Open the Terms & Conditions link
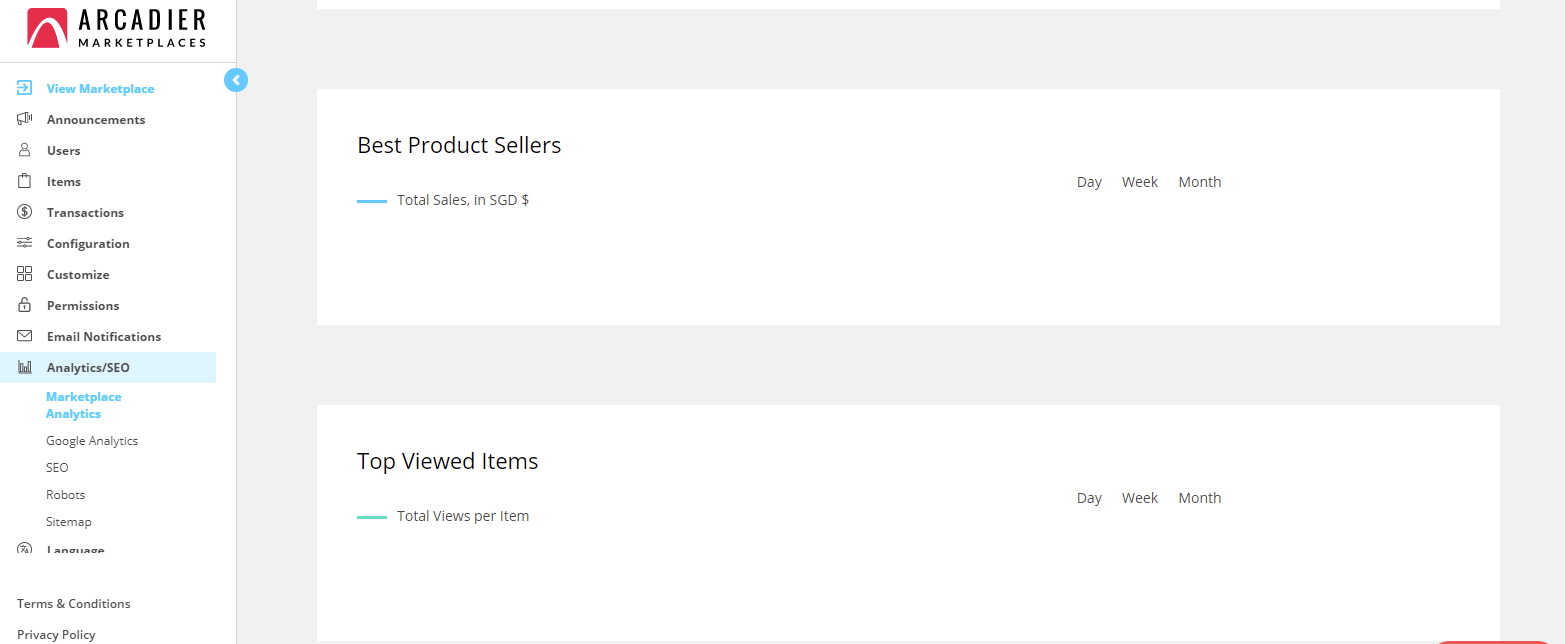This screenshot has width=1565, height=644. (74, 604)
